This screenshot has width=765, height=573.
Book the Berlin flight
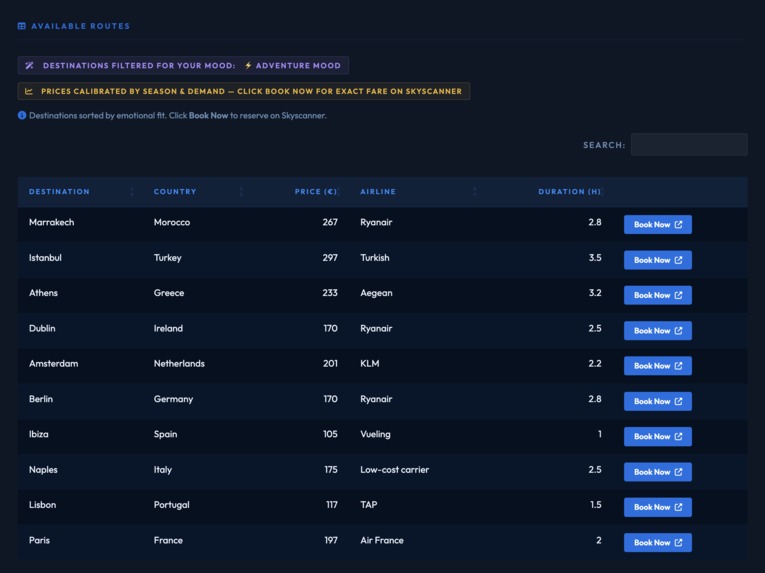(658, 401)
